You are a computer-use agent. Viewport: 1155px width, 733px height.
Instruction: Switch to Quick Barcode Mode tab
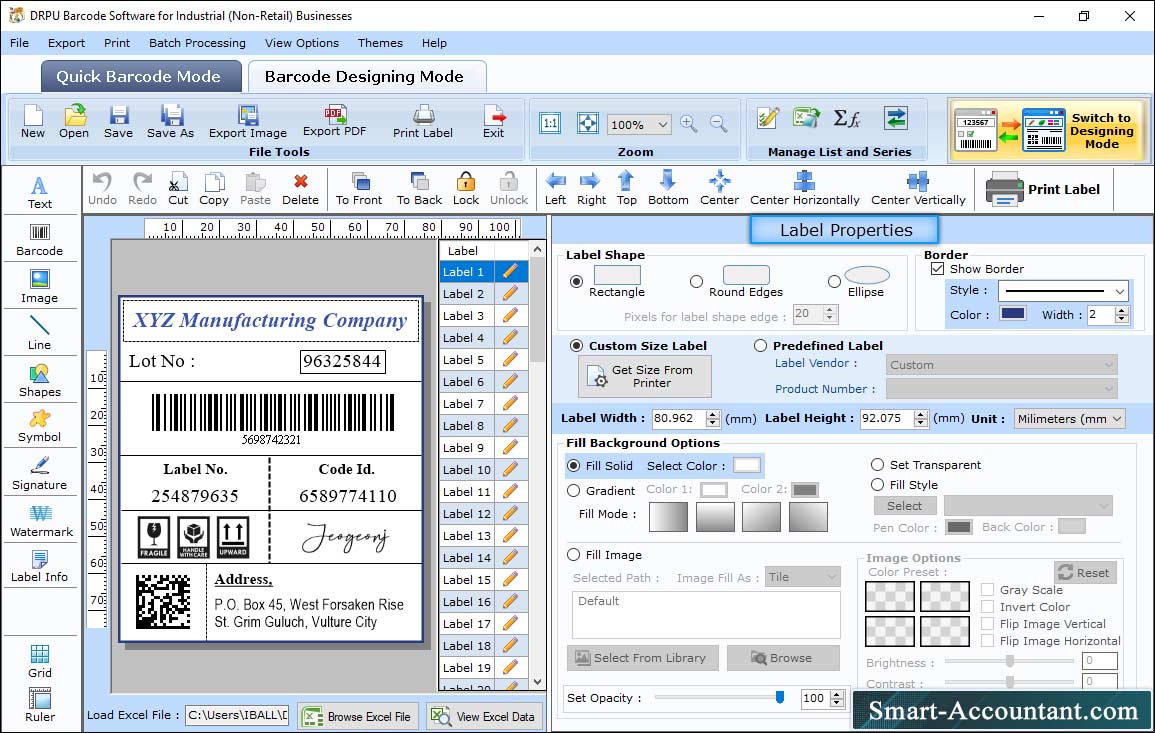[141, 77]
